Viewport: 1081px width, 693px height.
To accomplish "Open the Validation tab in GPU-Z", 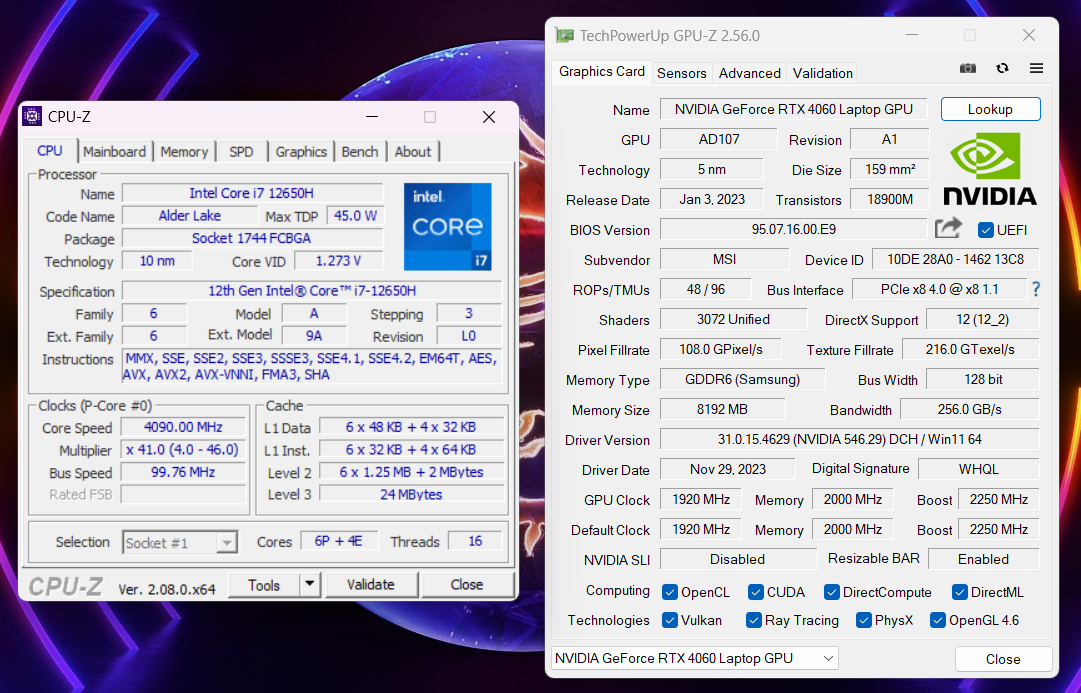I will pyautogui.click(x=822, y=73).
